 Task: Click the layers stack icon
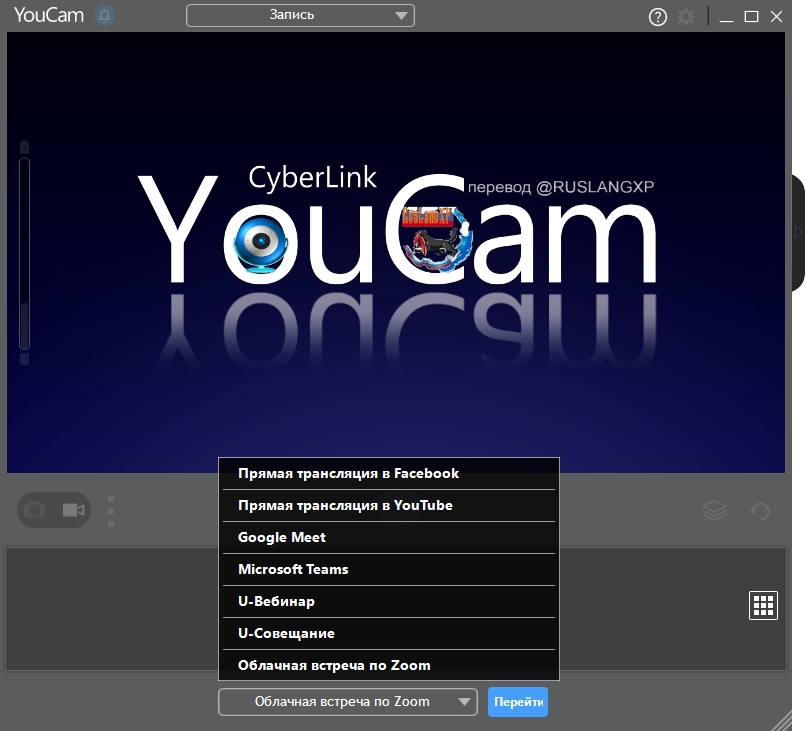(x=714, y=510)
